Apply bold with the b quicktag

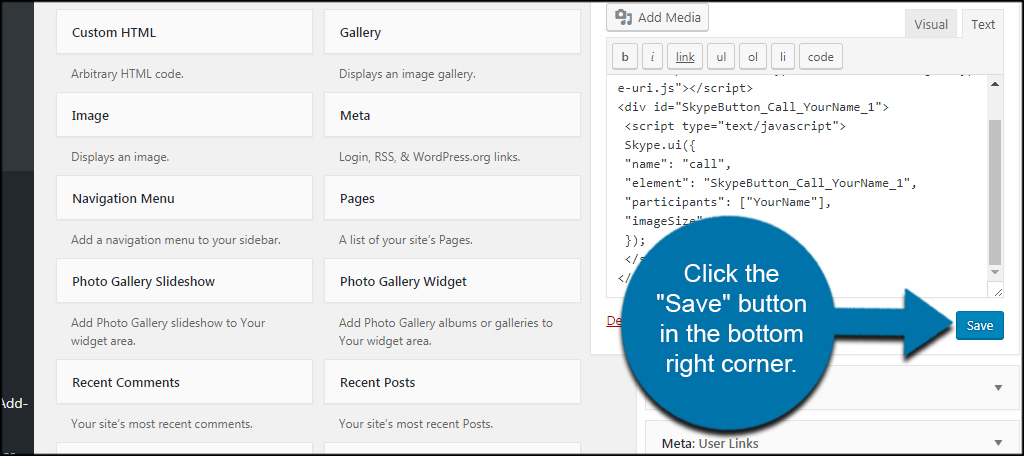click(x=625, y=57)
